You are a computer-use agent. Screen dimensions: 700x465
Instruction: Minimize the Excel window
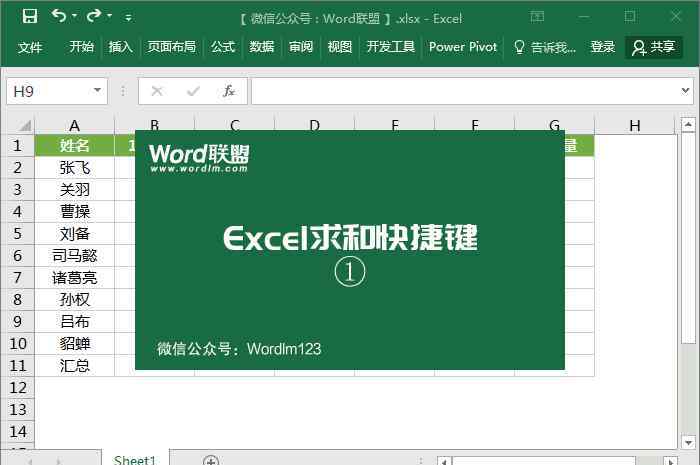pyautogui.click(x=583, y=17)
